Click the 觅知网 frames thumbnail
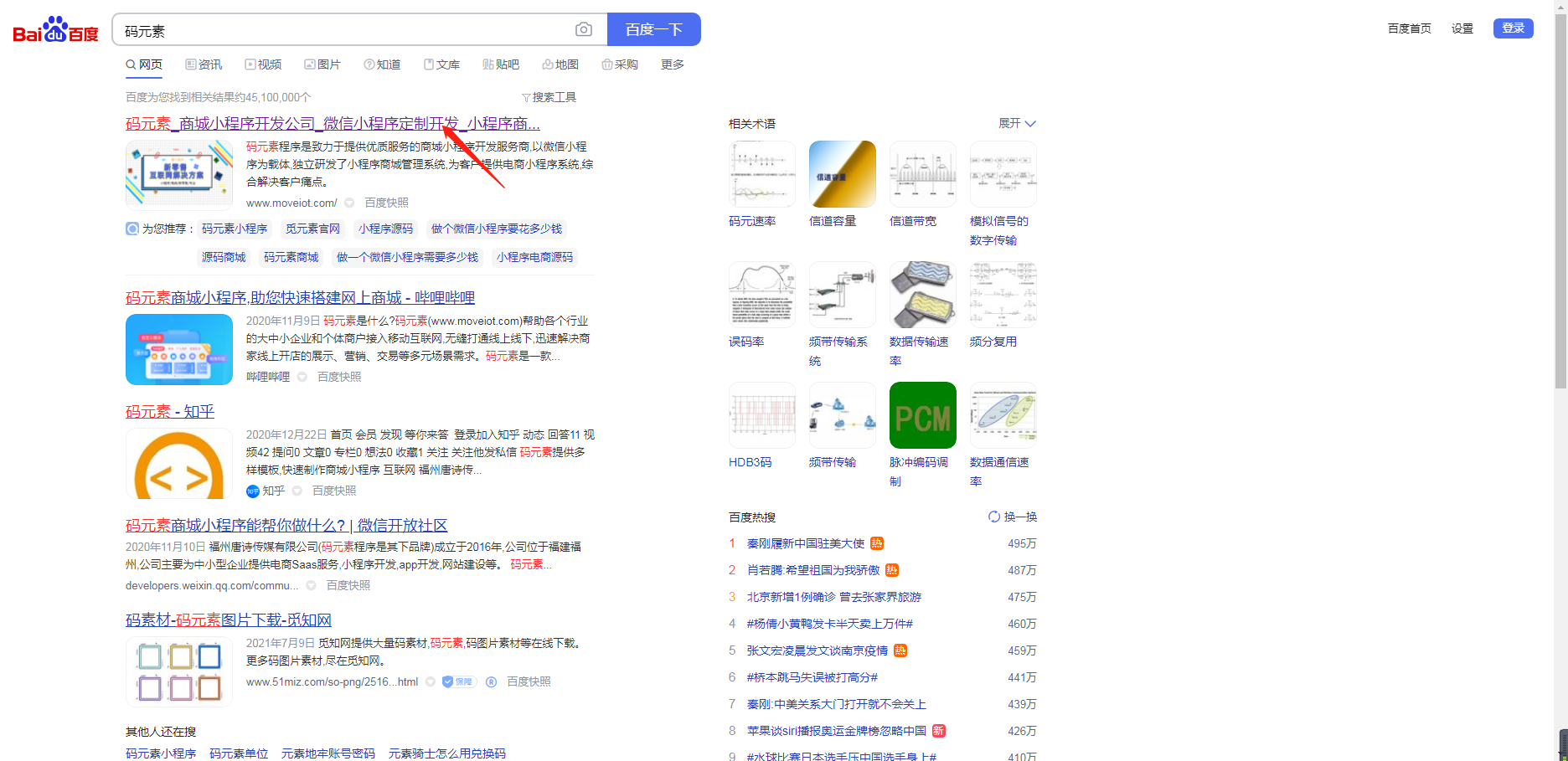The height and width of the screenshot is (761, 1568). 179,671
